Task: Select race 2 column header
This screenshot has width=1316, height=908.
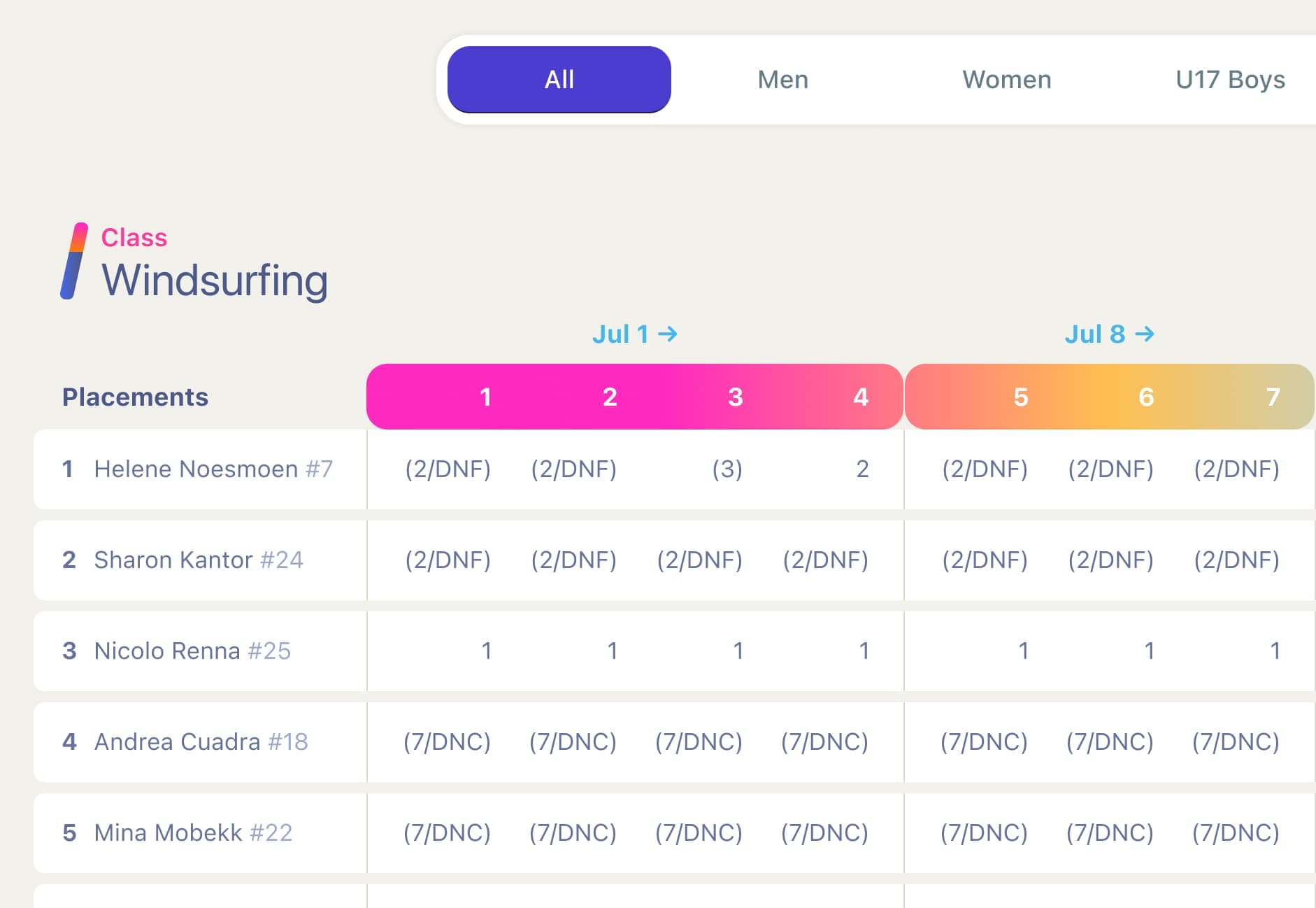Action: 610,397
